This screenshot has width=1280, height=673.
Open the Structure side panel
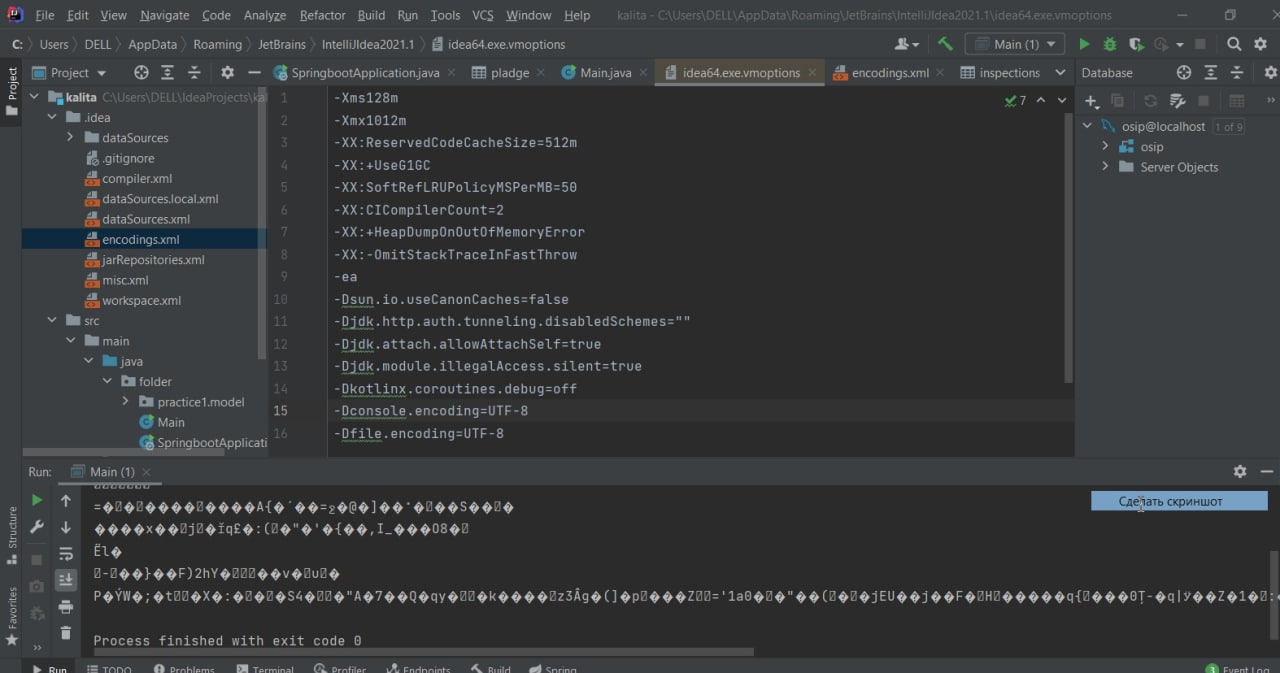pos(13,535)
